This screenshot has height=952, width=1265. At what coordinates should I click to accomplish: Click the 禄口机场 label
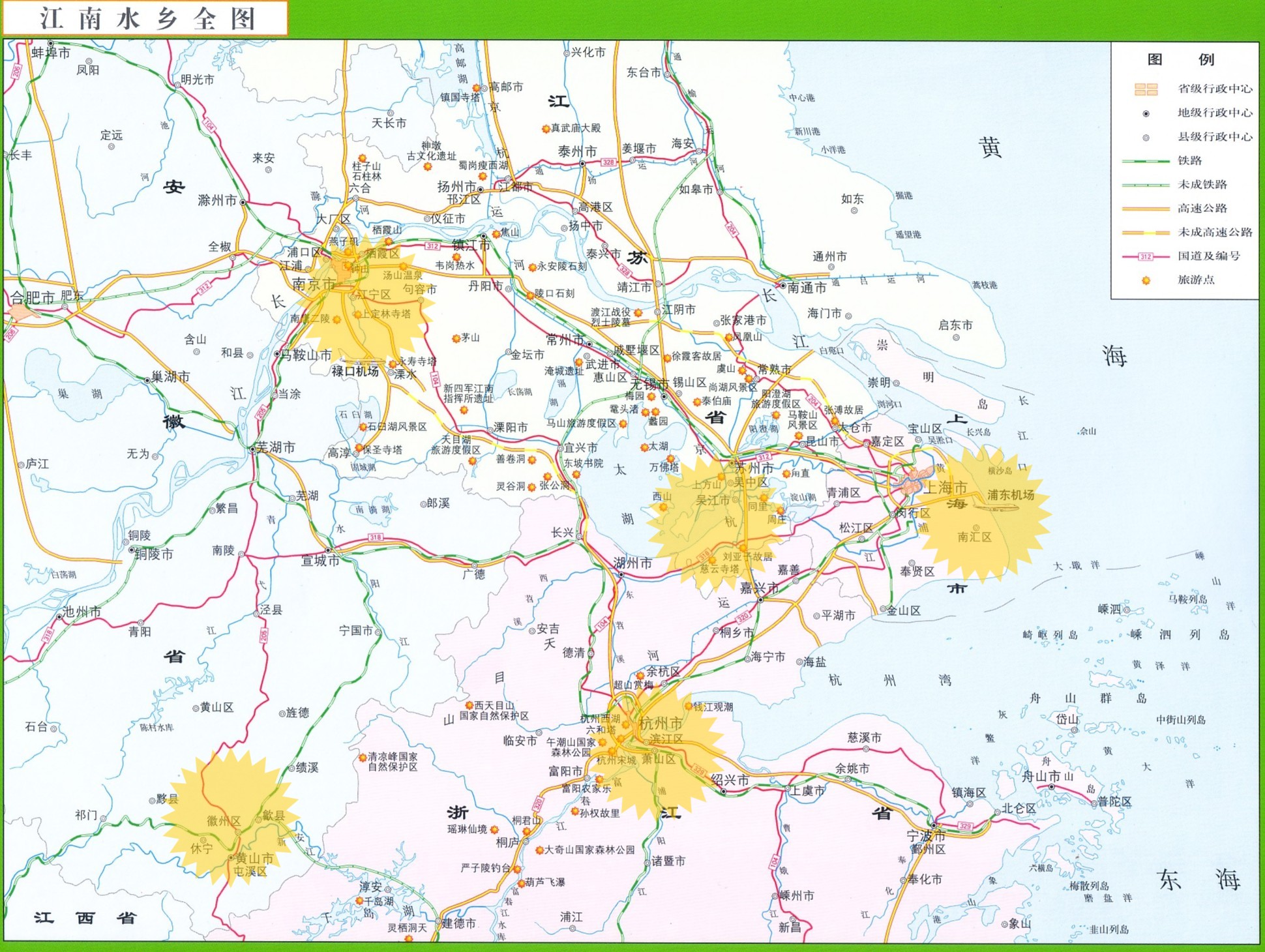[x=355, y=372]
